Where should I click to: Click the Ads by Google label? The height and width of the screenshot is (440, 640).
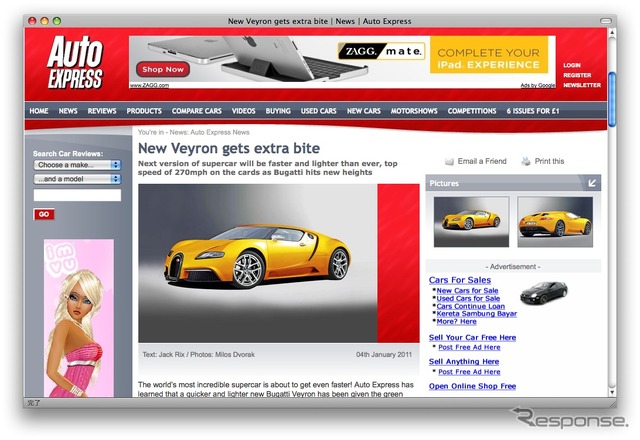click(x=538, y=85)
